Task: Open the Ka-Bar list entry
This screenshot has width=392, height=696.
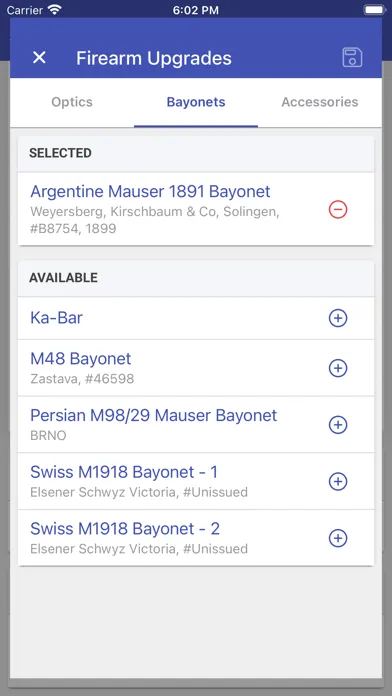Action: click(196, 318)
